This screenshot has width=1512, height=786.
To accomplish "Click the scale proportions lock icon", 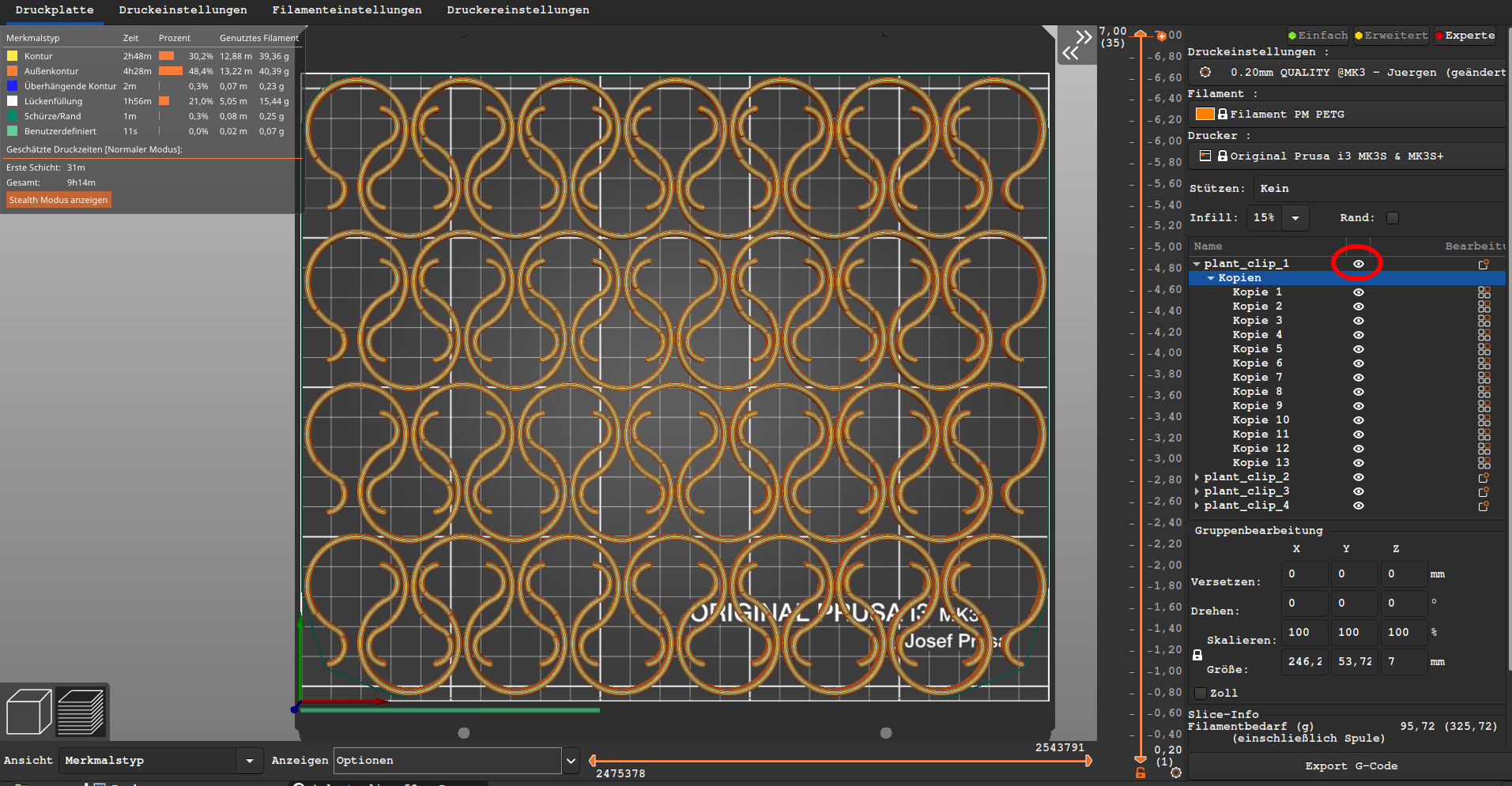I will (1197, 655).
